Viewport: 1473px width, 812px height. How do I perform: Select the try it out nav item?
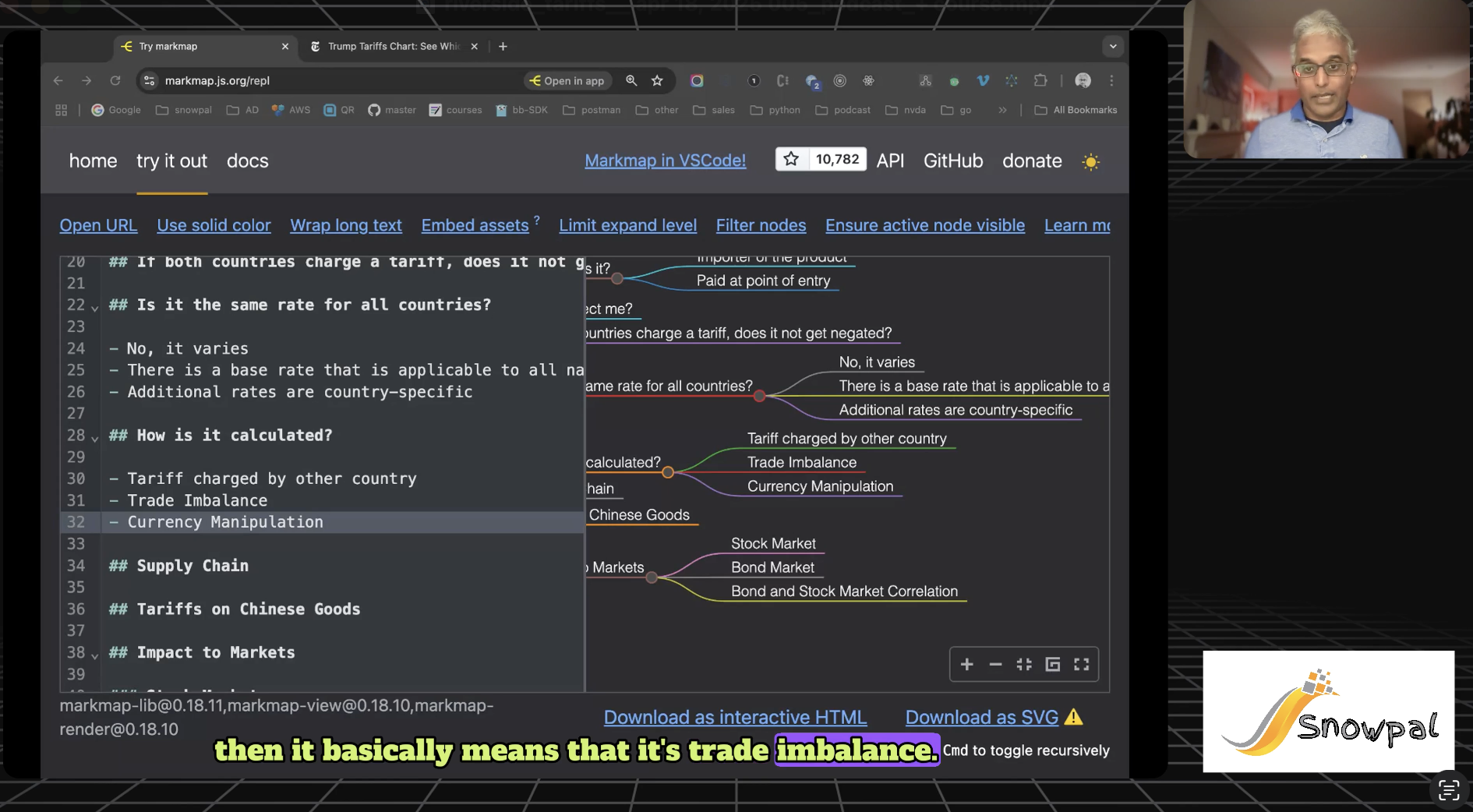pyautogui.click(x=171, y=161)
